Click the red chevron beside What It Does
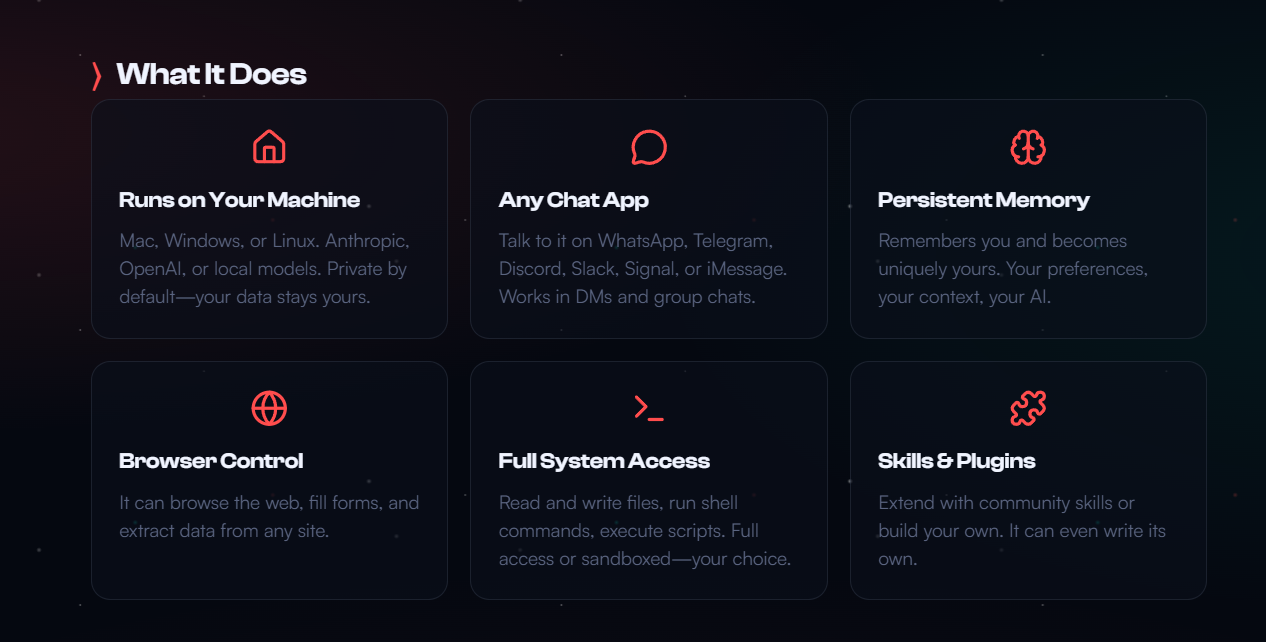1266x642 pixels. (97, 75)
